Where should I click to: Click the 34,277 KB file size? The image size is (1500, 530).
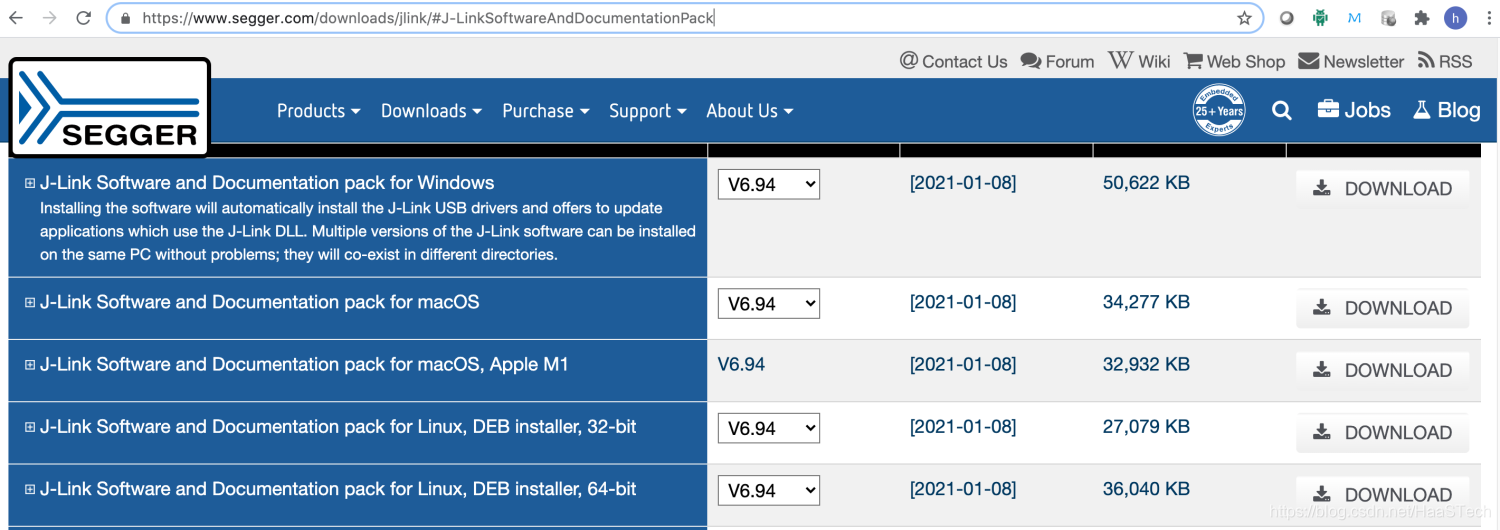pyautogui.click(x=1146, y=302)
